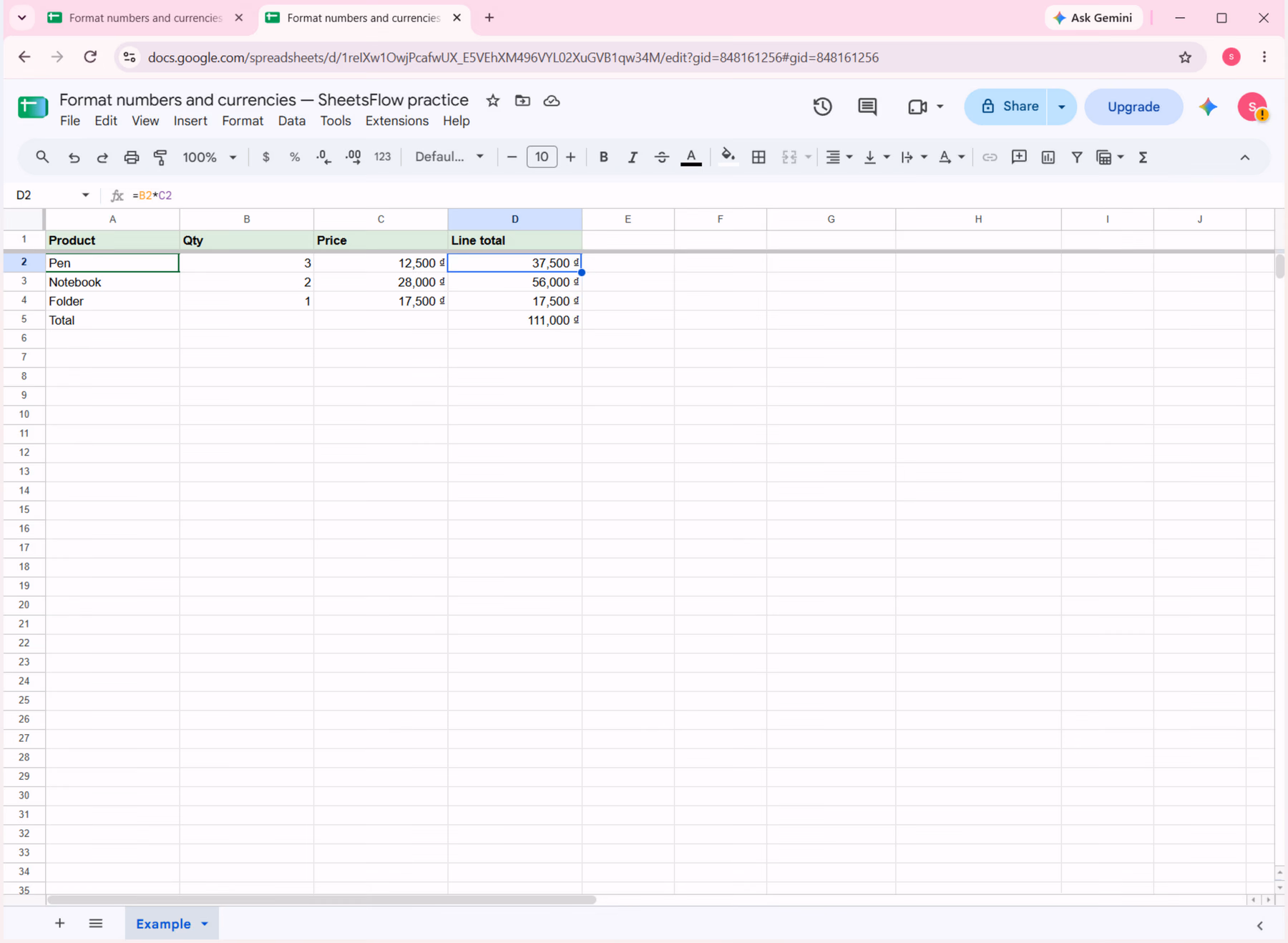The height and width of the screenshot is (943, 1288).
Task: Open the zoom level dropdown
Action: tap(210, 157)
